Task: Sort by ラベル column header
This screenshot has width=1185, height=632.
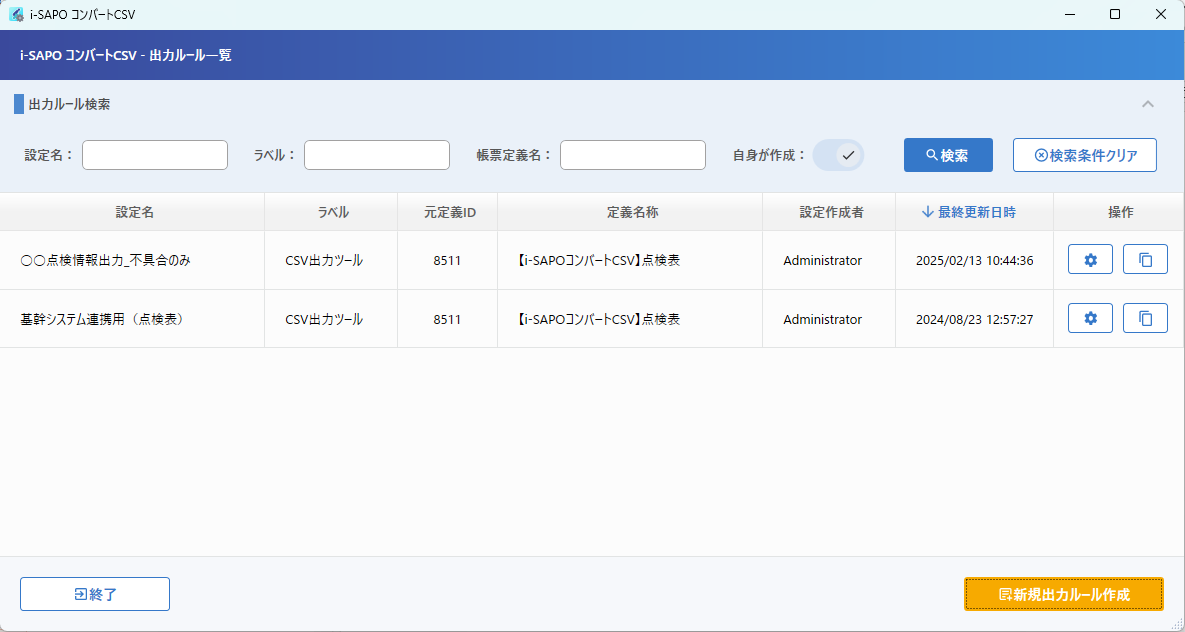Action: click(x=333, y=212)
